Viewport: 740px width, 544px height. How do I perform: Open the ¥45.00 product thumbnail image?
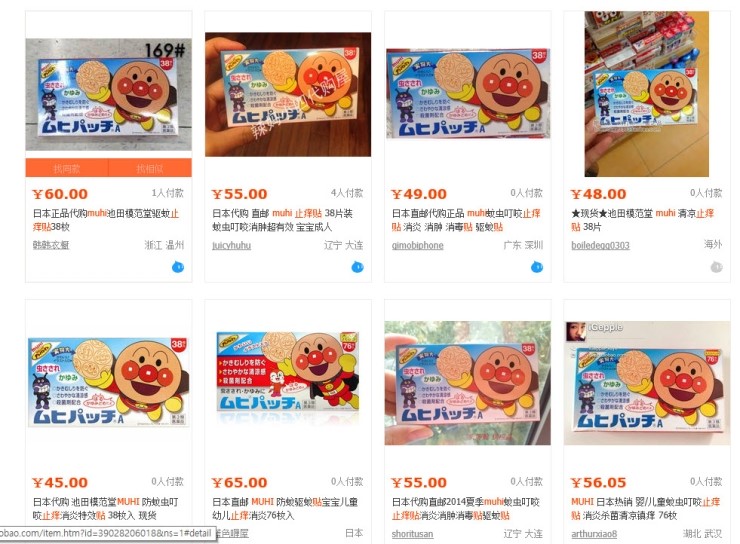click(x=109, y=382)
